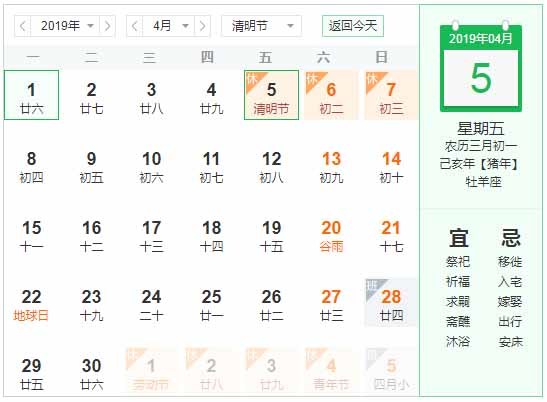This screenshot has height=402, width=547.
Task: Go to next year arrow
Action: click(107, 26)
